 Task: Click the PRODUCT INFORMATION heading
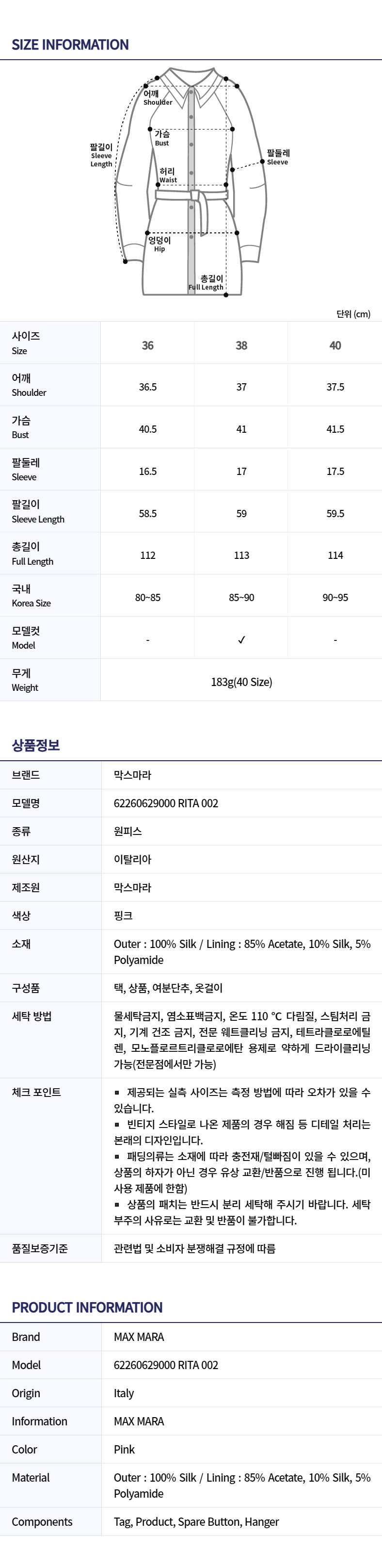pyautogui.click(x=87, y=1307)
